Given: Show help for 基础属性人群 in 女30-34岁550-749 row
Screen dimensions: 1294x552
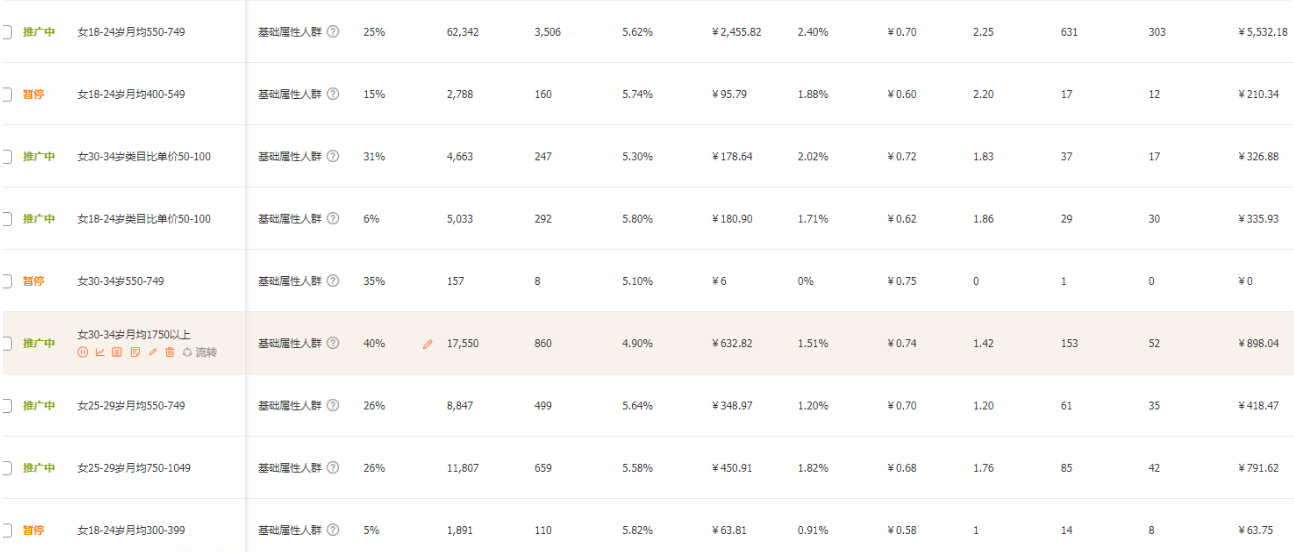Looking at the screenshot, I should [x=333, y=281].
